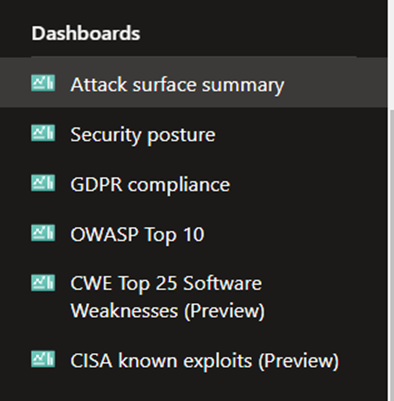Click empty space in highlighted Attack surface row

333,82
